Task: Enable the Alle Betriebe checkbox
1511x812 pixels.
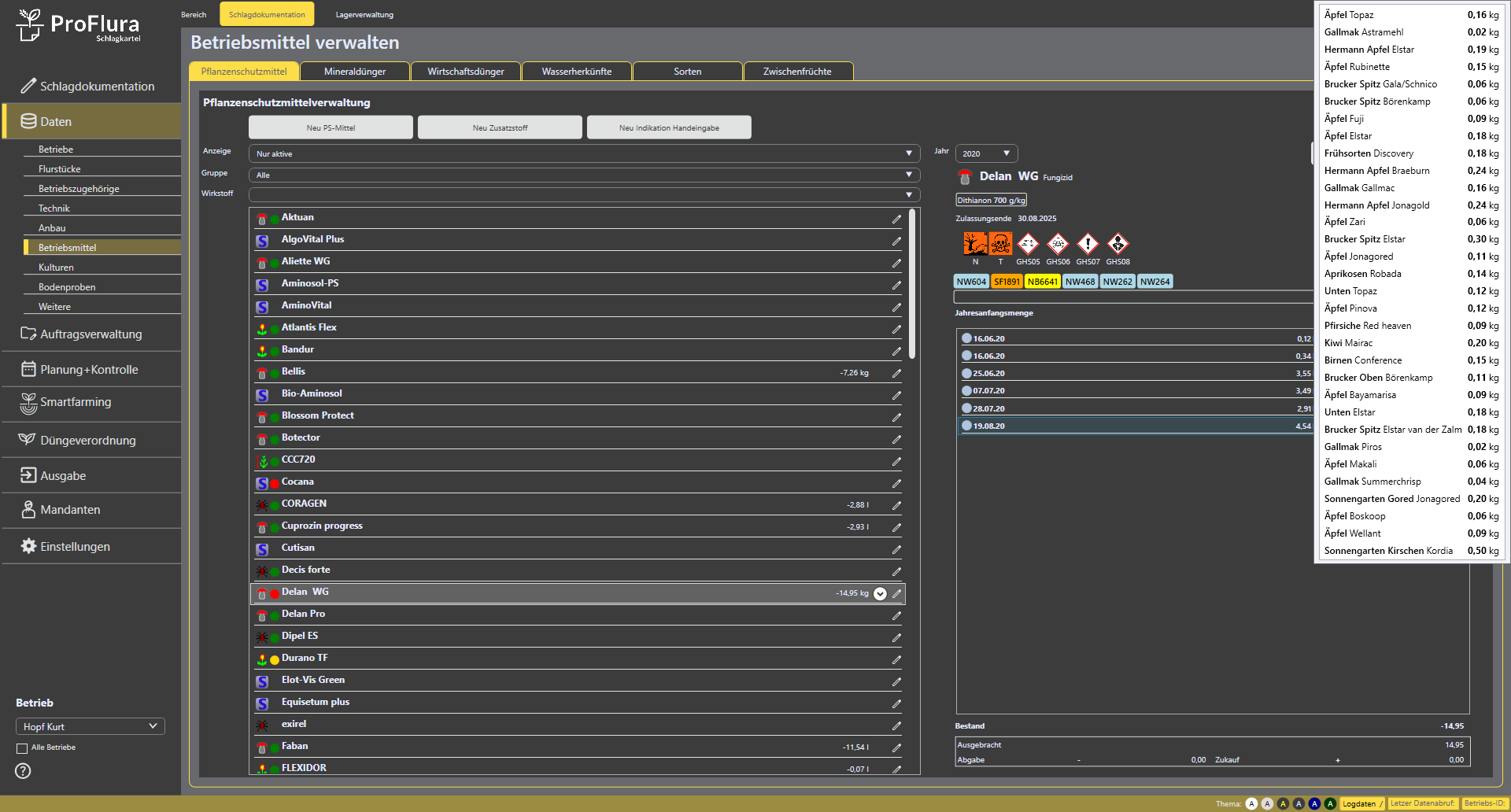Action: point(22,748)
